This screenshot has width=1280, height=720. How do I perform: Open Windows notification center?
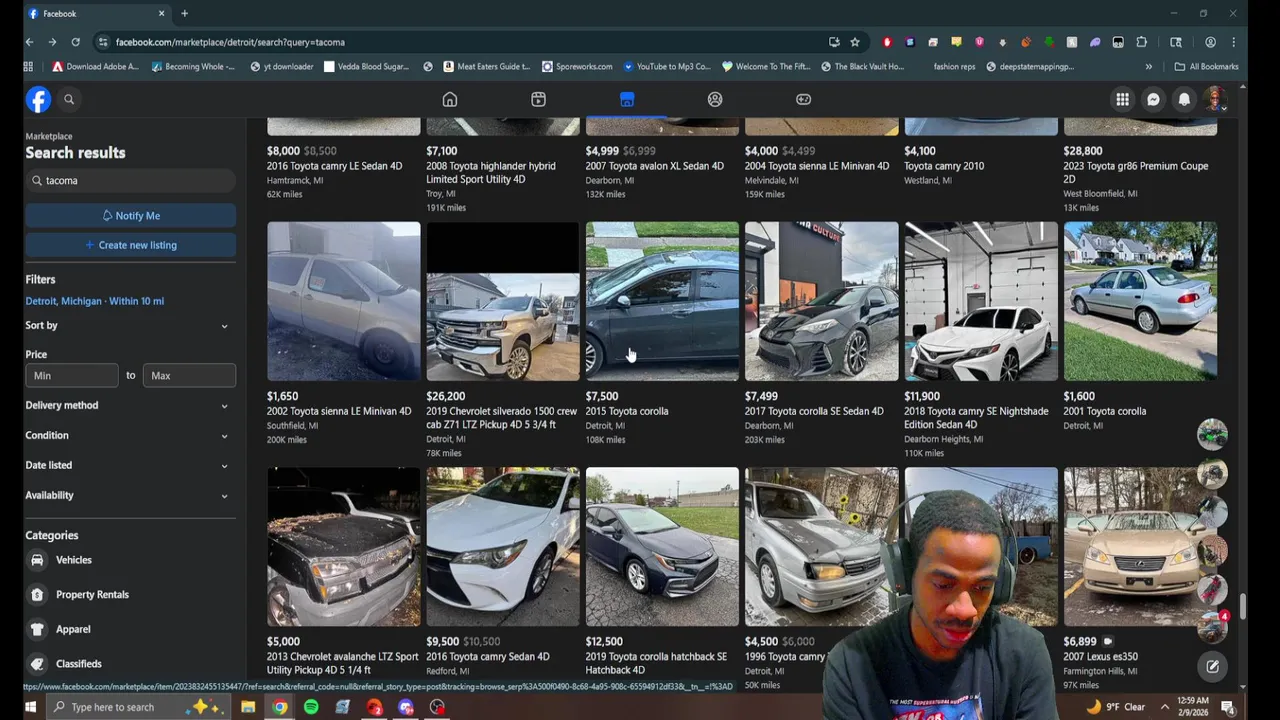click(1227, 707)
